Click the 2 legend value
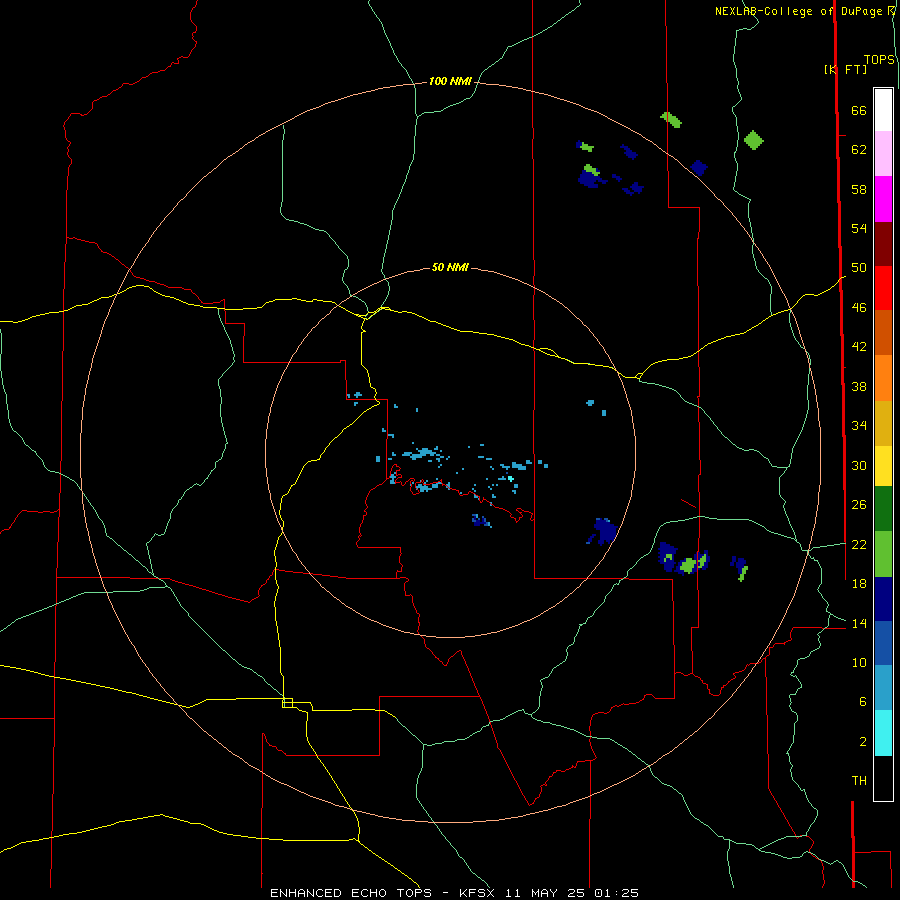The height and width of the screenshot is (900, 900). [863, 741]
